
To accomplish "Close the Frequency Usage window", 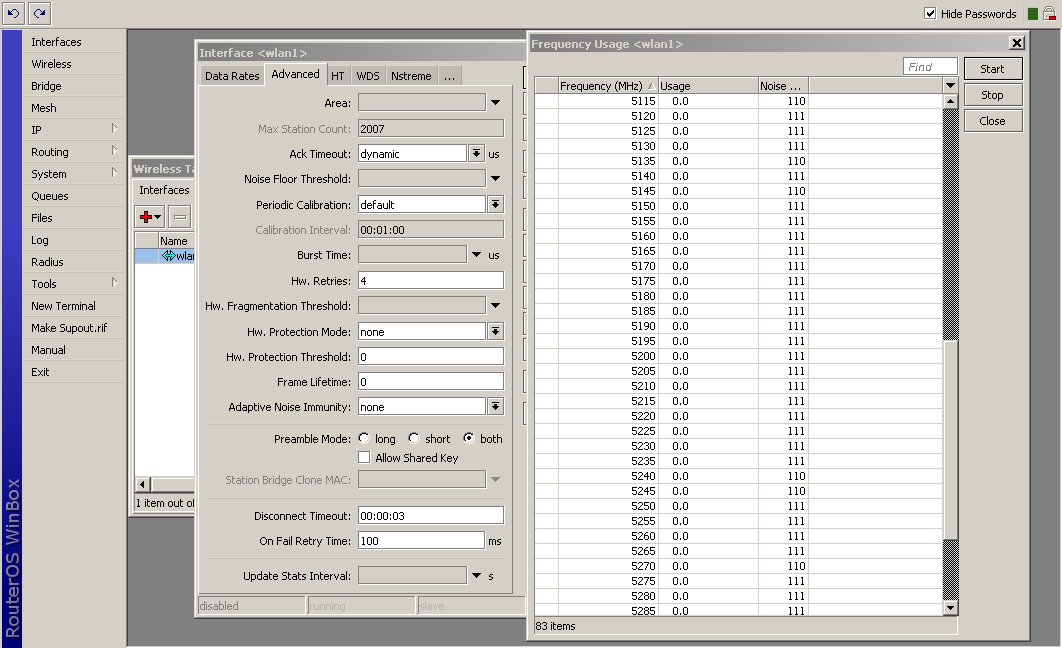I will click(x=1016, y=44).
